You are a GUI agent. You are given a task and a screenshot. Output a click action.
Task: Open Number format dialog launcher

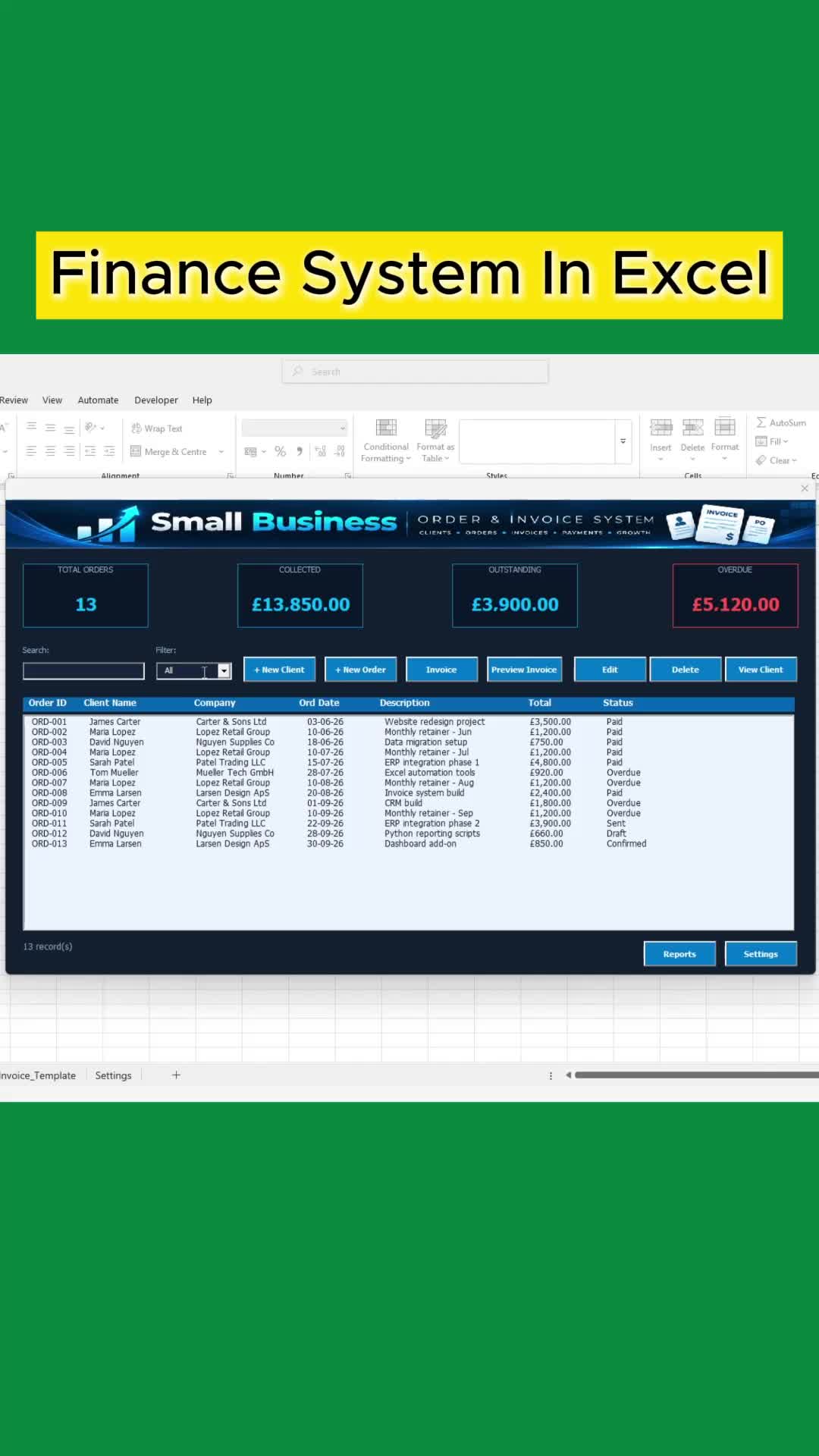(348, 475)
